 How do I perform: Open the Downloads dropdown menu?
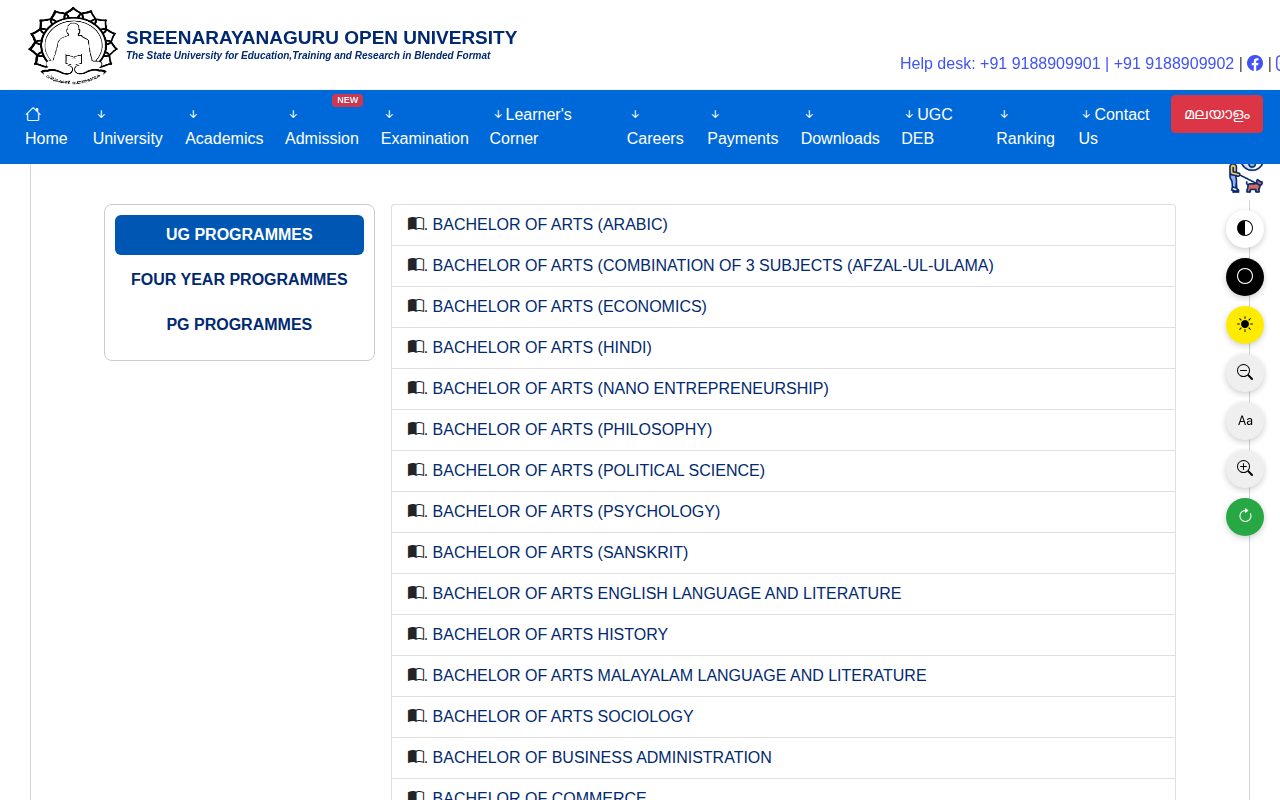click(840, 127)
